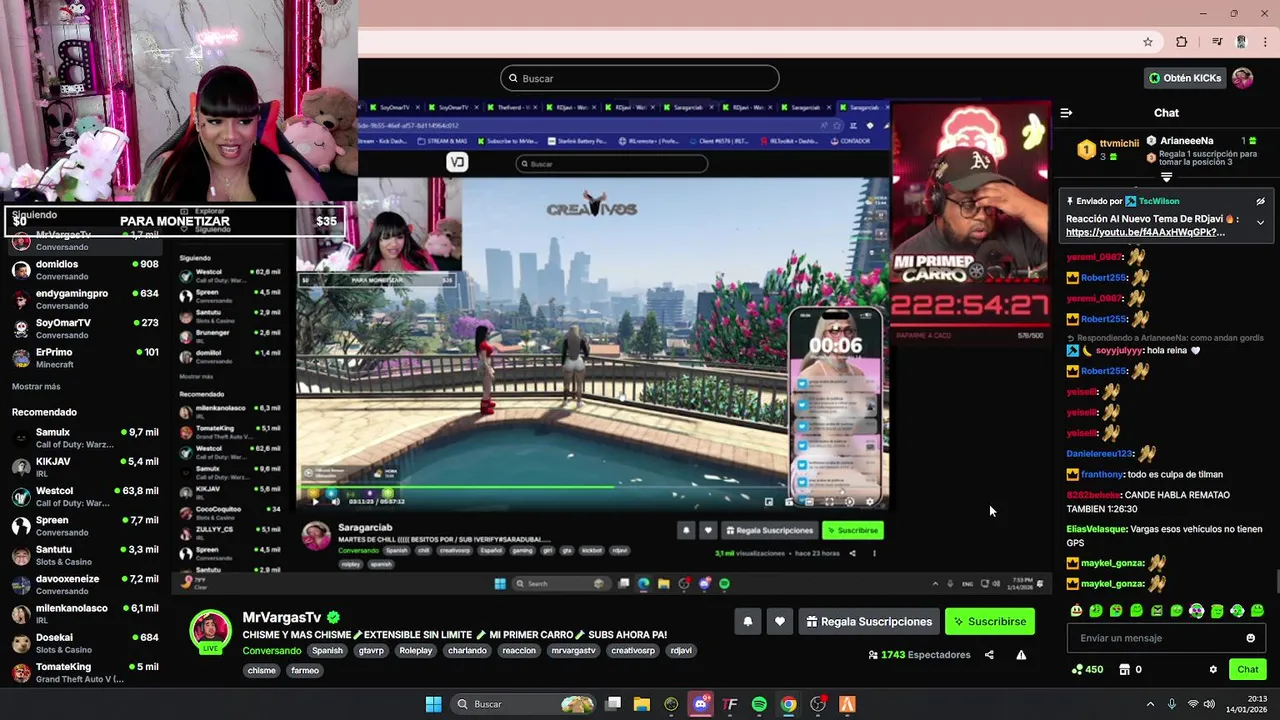Image resolution: width=1280 pixels, height=720 pixels.
Task: Open Chrome from the taskbar
Action: pos(789,704)
